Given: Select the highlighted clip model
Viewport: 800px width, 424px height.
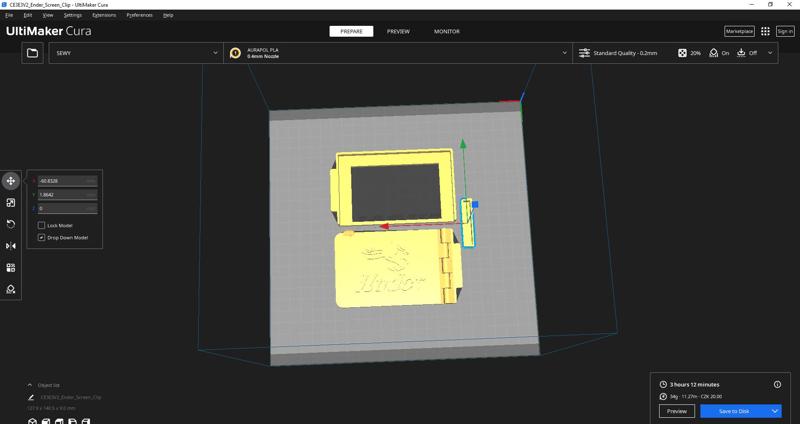Looking at the screenshot, I should [x=469, y=232].
